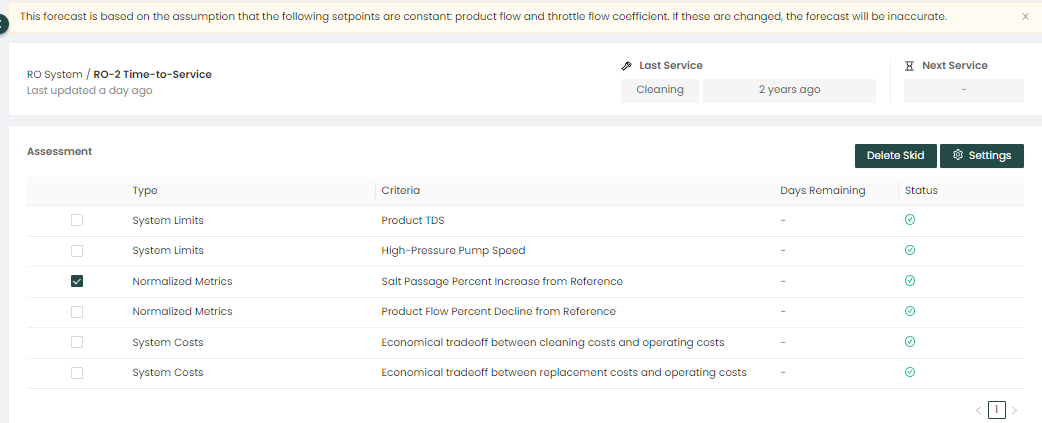The image size is (1042, 423).
Task: Click replacement costs tradeoff status icon
Action: tap(910, 372)
